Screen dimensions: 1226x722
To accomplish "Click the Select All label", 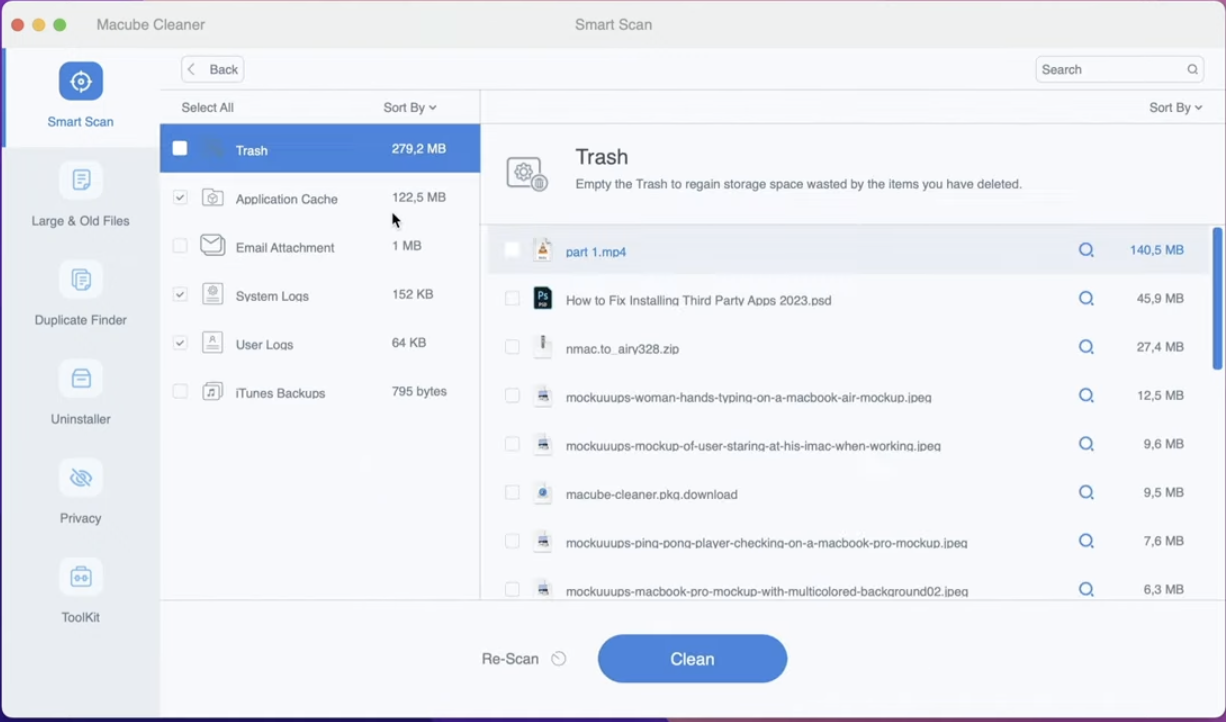I will (x=207, y=107).
